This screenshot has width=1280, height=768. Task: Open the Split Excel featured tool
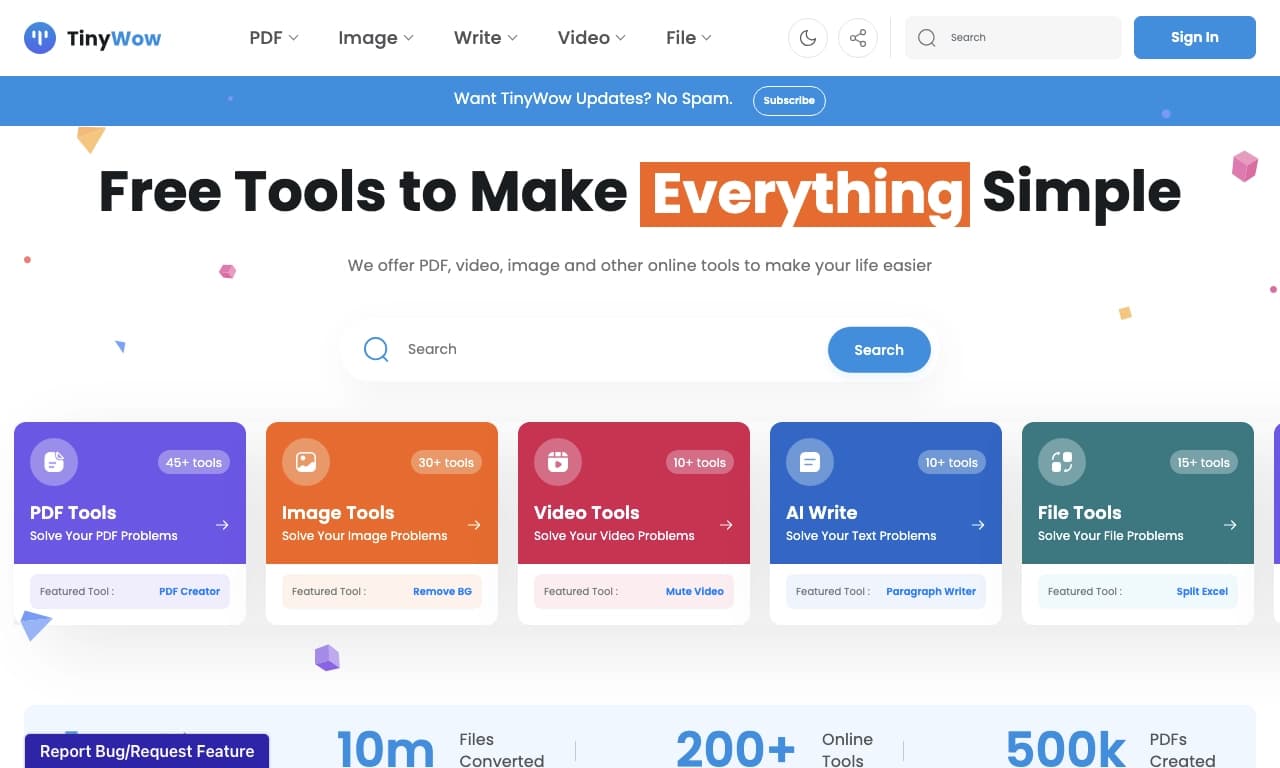click(x=1202, y=591)
